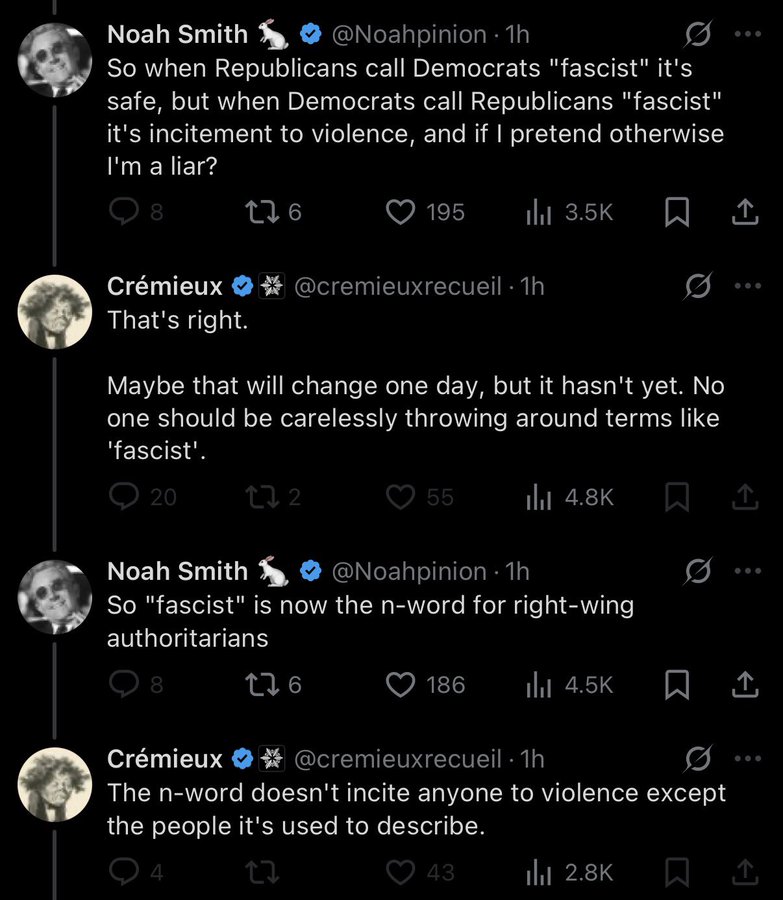Bookmark Noah Smith's first tweet
This screenshot has height=900, width=783.
click(x=677, y=212)
